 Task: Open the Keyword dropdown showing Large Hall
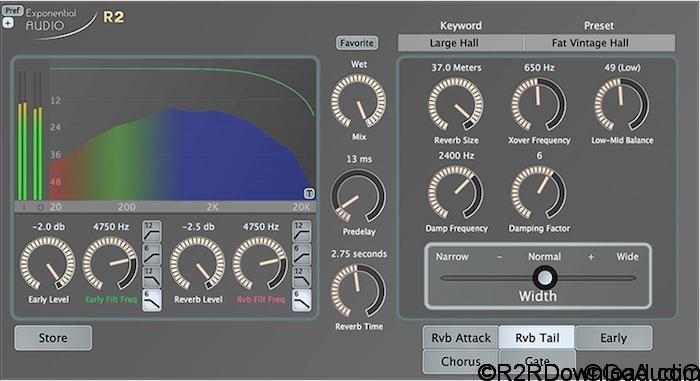(x=460, y=43)
